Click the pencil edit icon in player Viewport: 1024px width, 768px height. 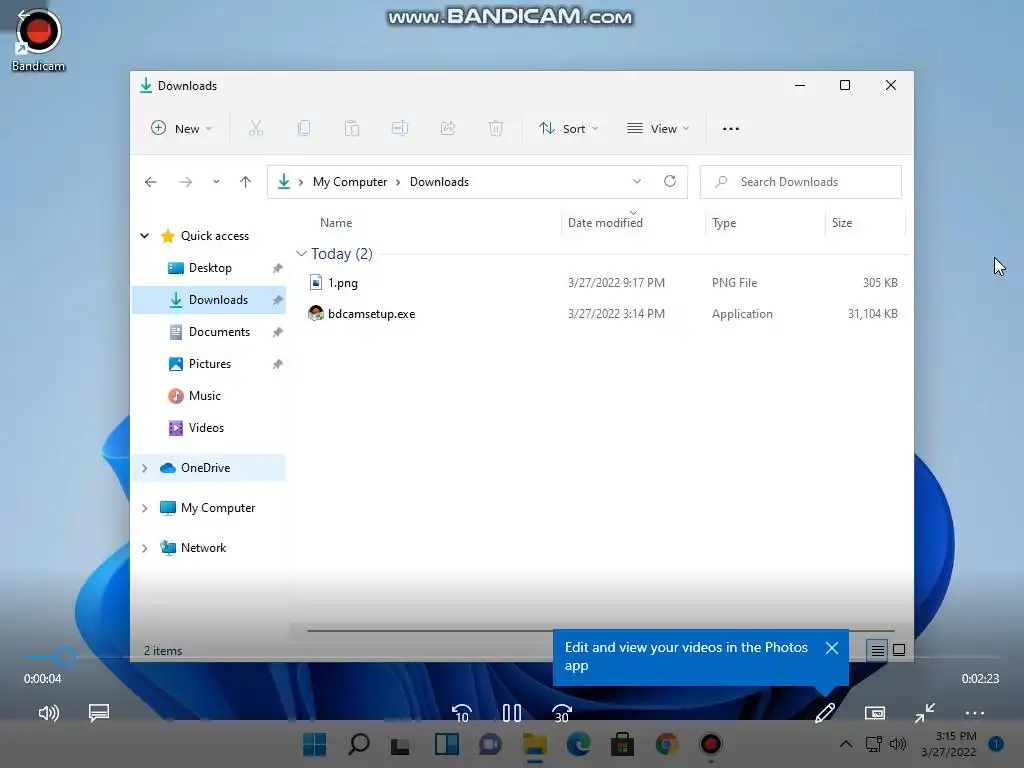(x=825, y=712)
